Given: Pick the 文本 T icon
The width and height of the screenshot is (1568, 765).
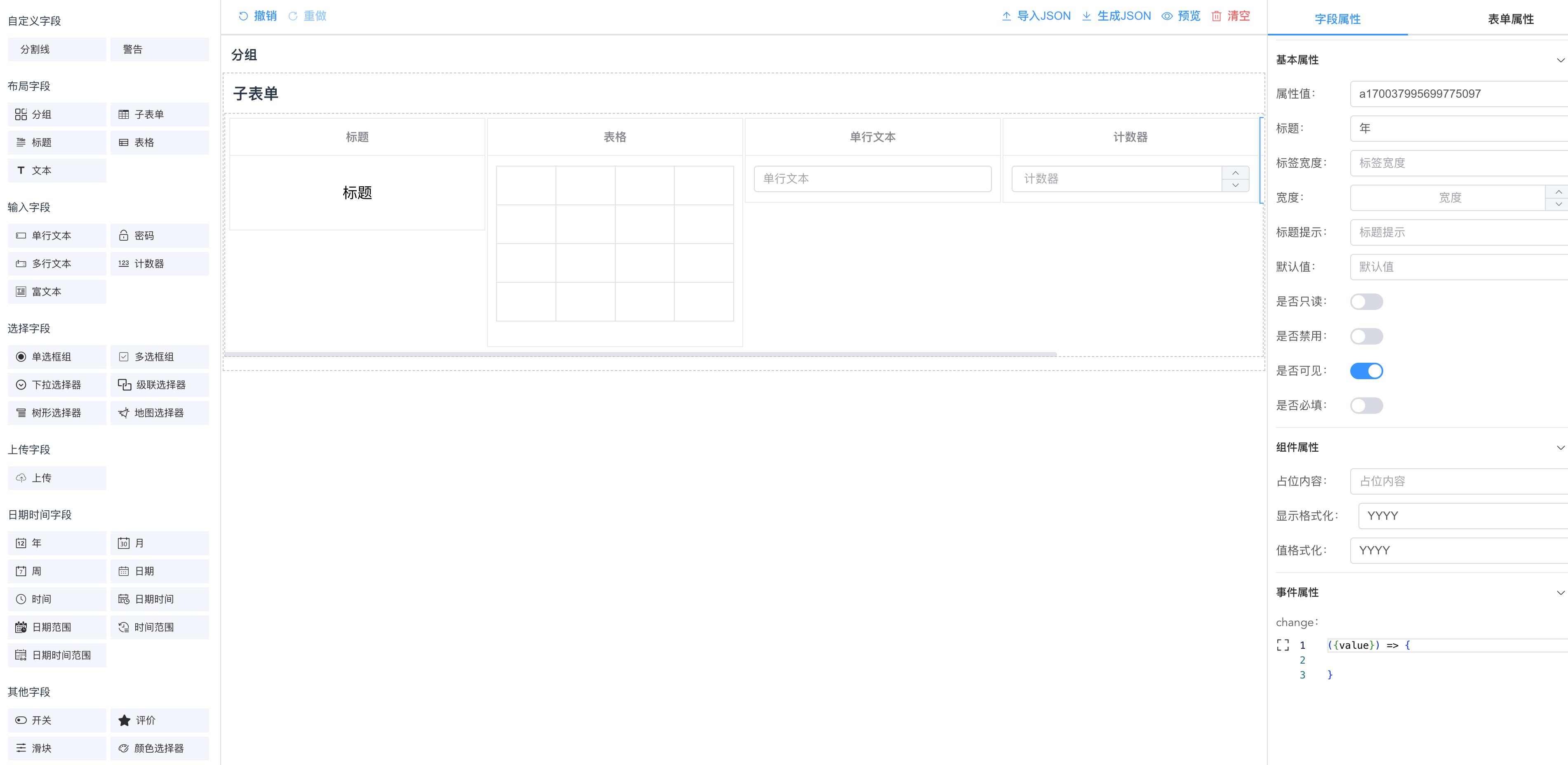Looking at the screenshot, I should coord(21,170).
